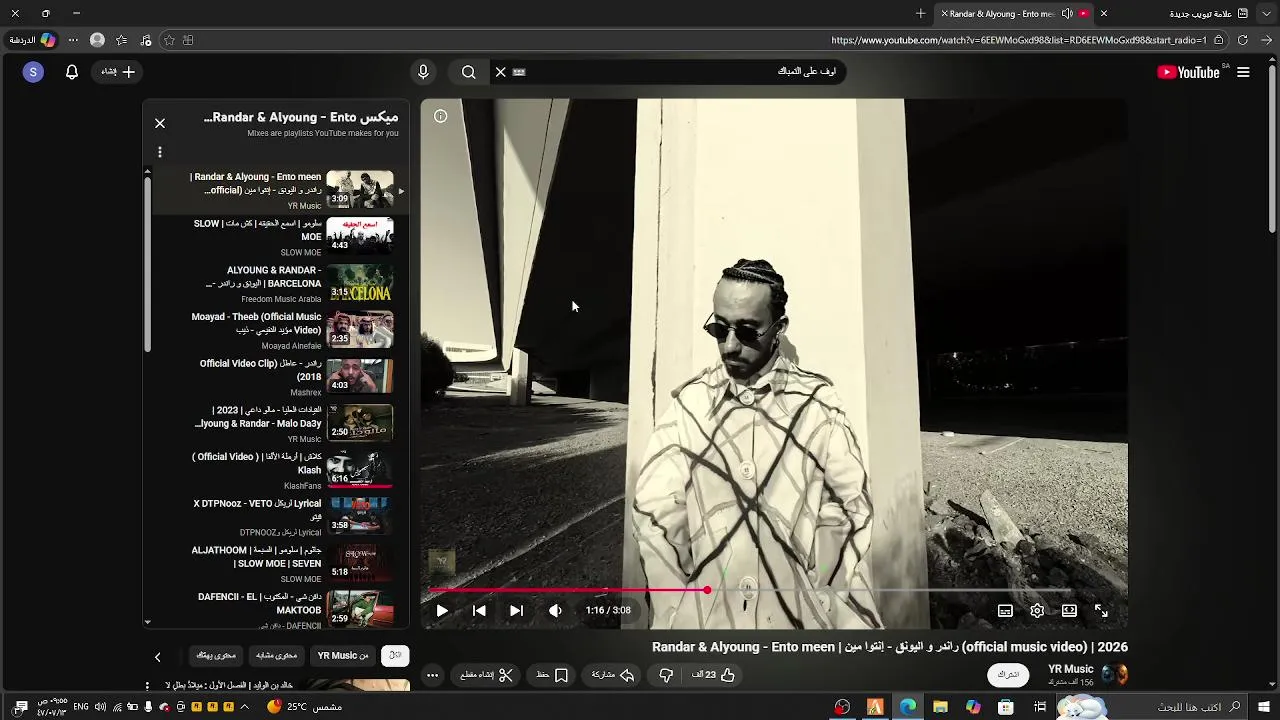Screen dimensions: 1280x720
Task: Open a new browser tab with plus
Action: pyautogui.click(x=921, y=14)
